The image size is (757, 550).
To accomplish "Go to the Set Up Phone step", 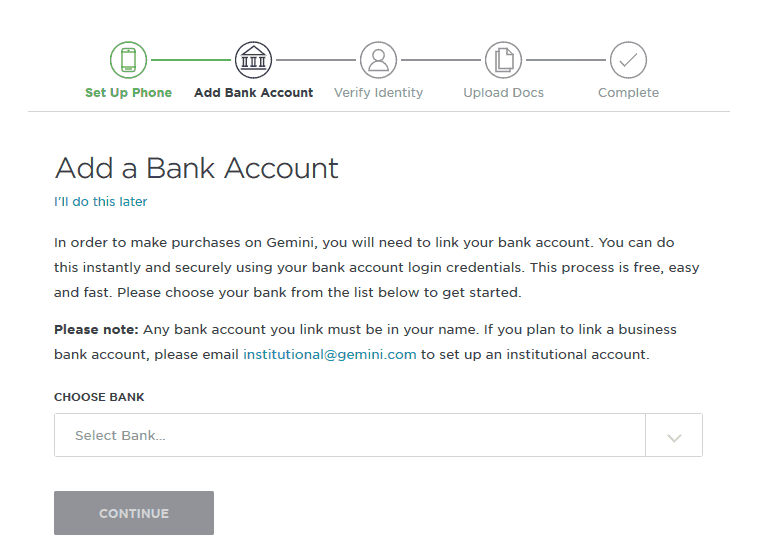I will tap(128, 93).
